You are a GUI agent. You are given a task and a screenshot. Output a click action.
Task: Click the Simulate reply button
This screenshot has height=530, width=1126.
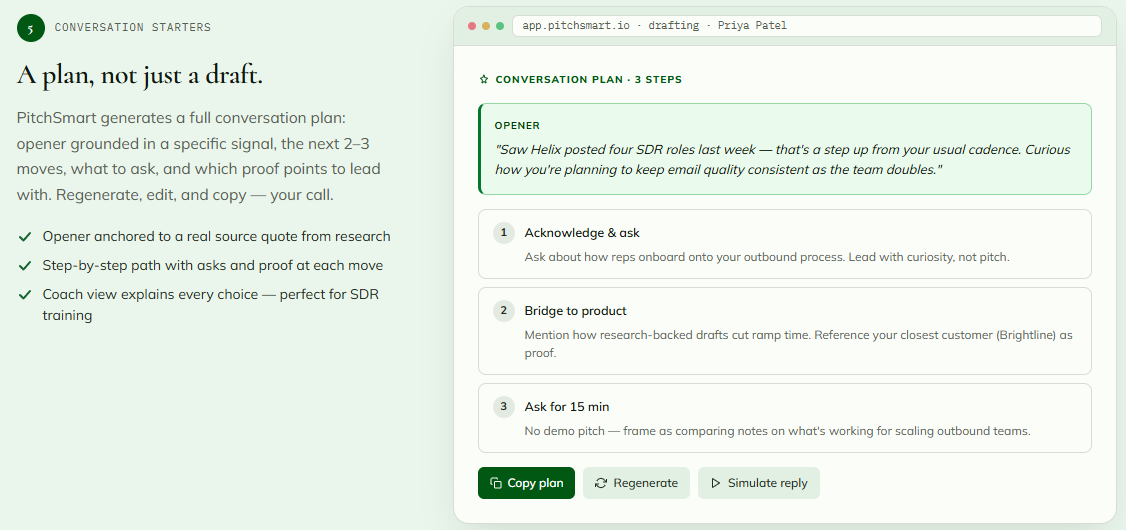tap(758, 483)
